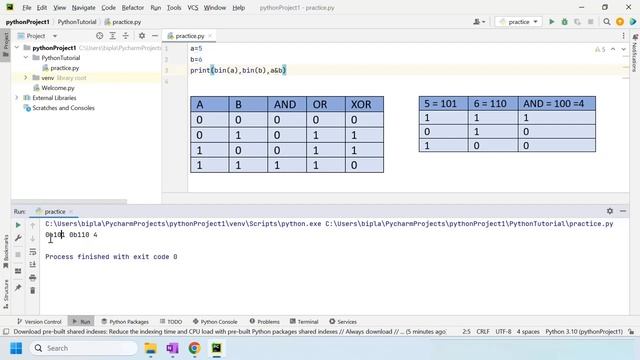
Task: Open the VCS menu
Action: click(x=193, y=8)
